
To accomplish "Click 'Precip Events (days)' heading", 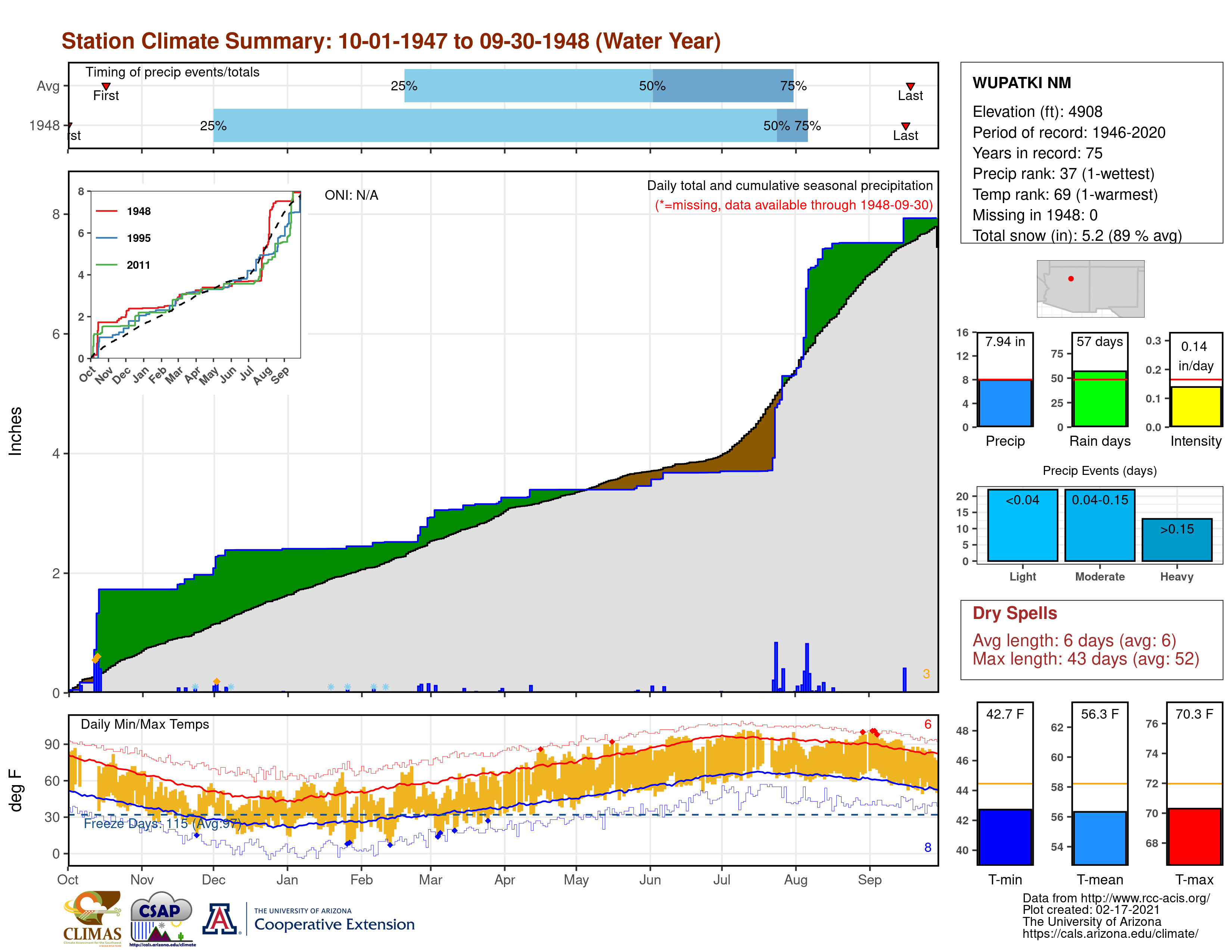I will 1099,470.
